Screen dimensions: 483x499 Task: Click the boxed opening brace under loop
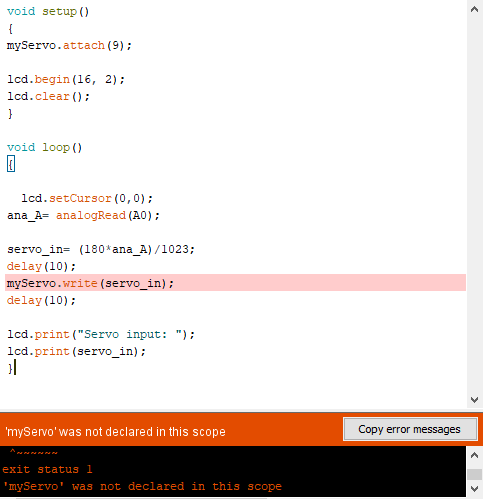[11, 164]
